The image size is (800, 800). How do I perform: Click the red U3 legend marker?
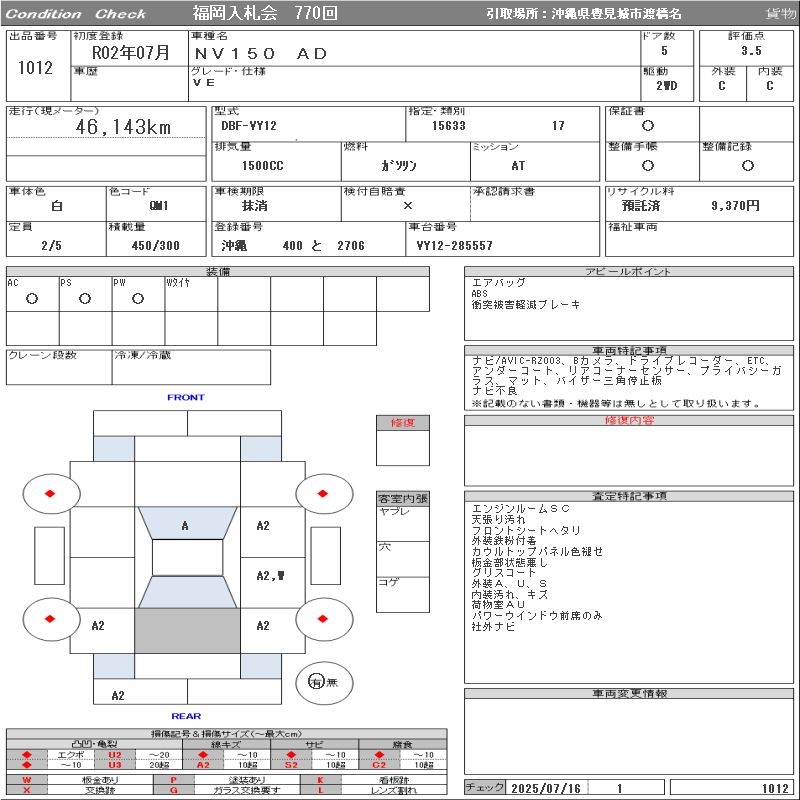pos(115,765)
